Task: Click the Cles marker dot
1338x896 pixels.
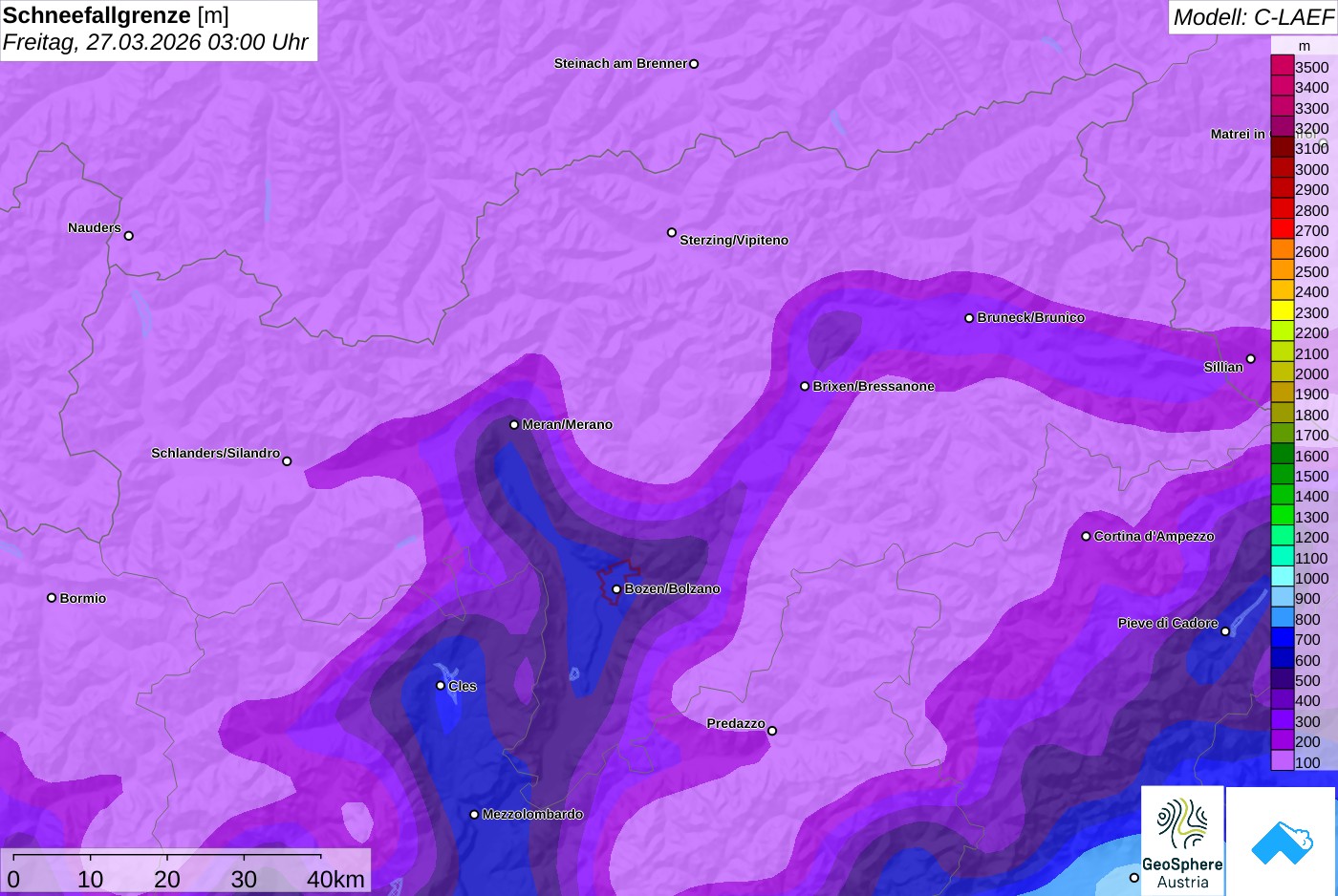Action: (441, 685)
